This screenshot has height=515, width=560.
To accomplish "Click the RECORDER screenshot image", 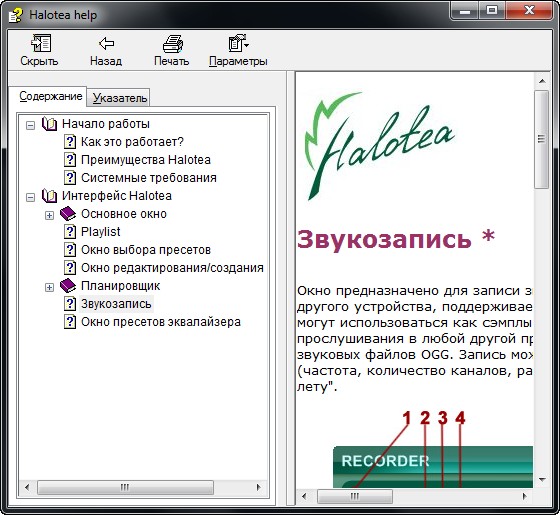I will (433, 466).
